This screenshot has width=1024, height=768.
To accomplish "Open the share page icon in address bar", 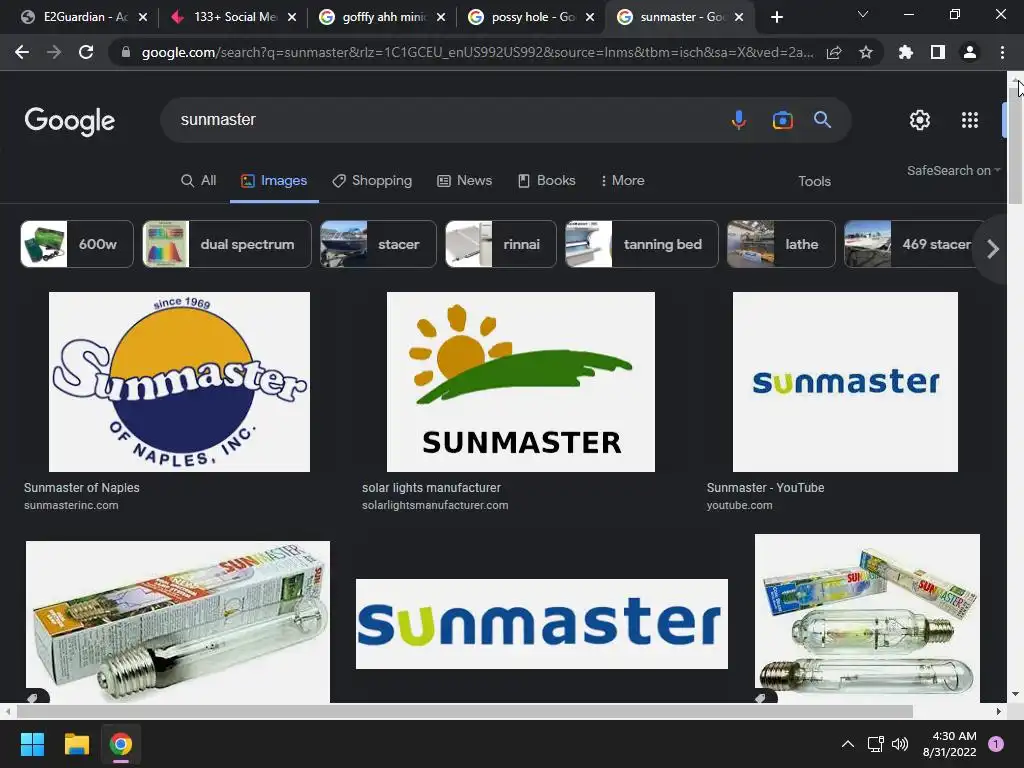I will (834, 52).
